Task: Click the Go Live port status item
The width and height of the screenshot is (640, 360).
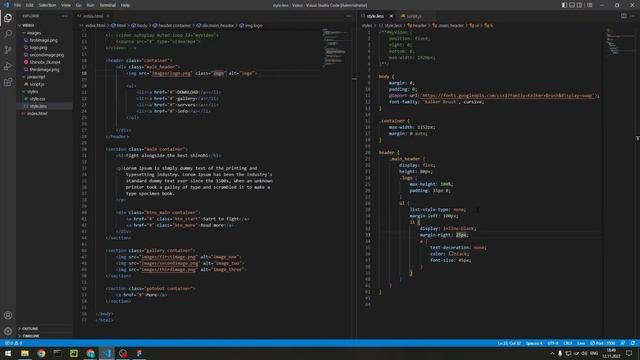Action: 603,343
